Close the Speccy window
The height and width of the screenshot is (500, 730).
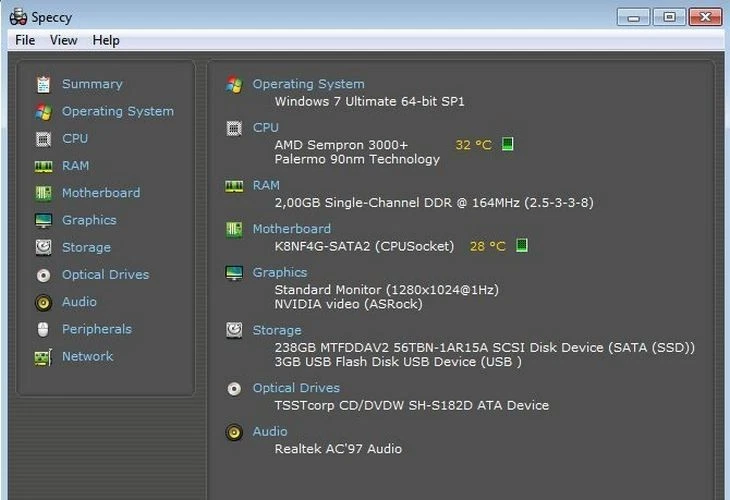[705, 17]
